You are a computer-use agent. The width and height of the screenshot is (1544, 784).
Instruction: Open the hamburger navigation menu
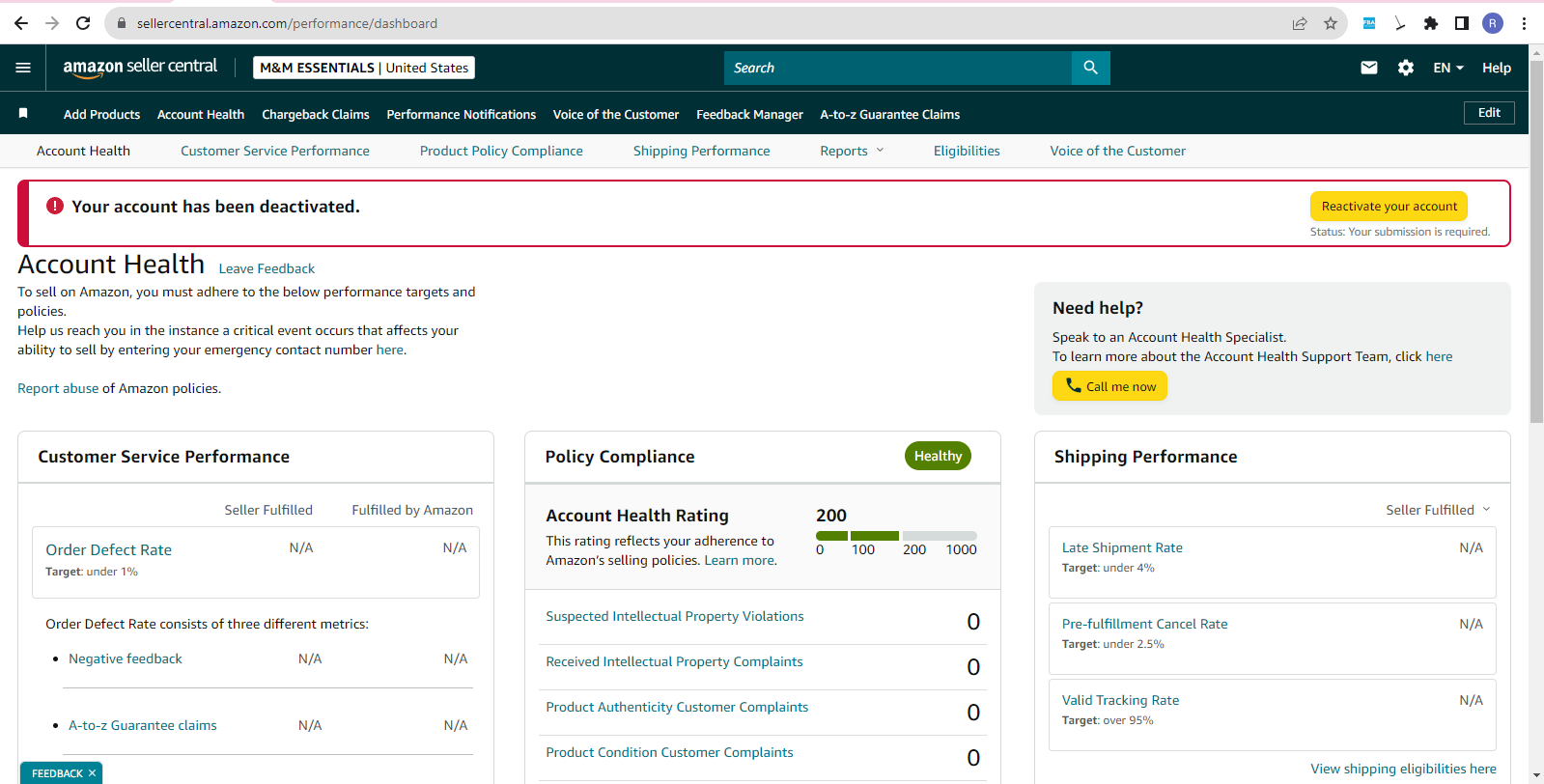(23, 68)
